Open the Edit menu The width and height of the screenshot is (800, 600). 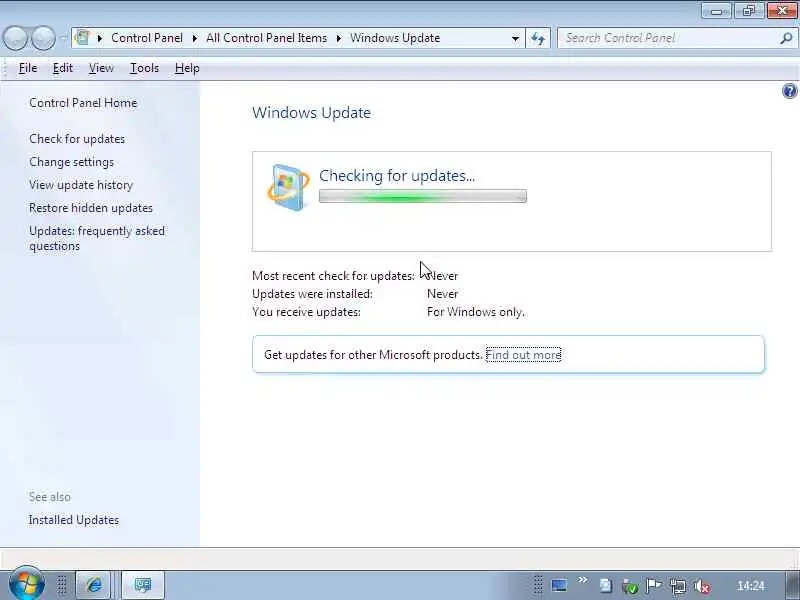(63, 68)
